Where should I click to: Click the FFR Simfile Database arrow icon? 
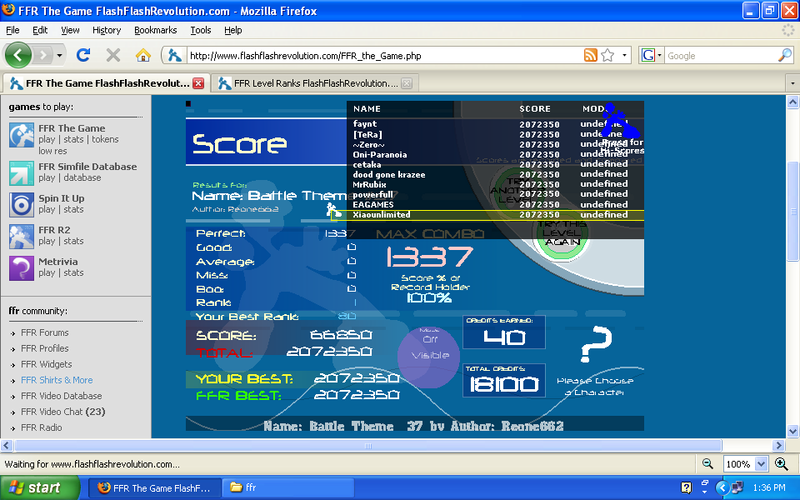click(22, 172)
